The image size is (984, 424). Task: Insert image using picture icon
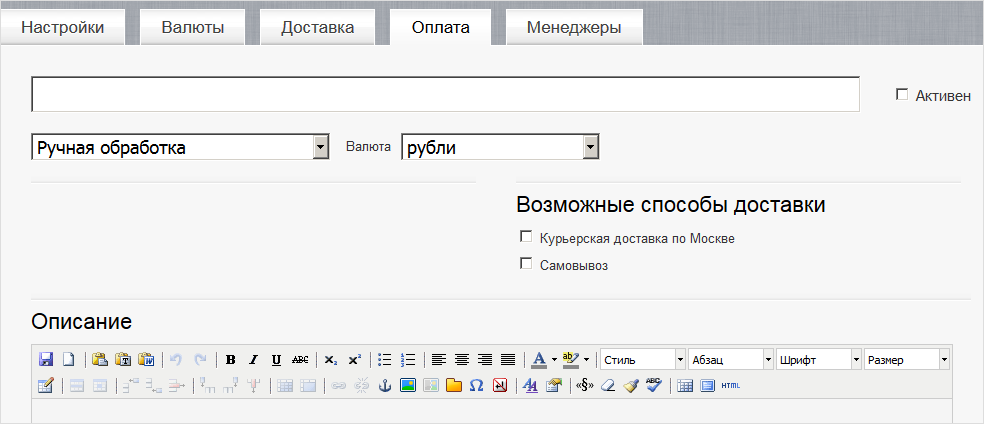pyautogui.click(x=408, y=385)
